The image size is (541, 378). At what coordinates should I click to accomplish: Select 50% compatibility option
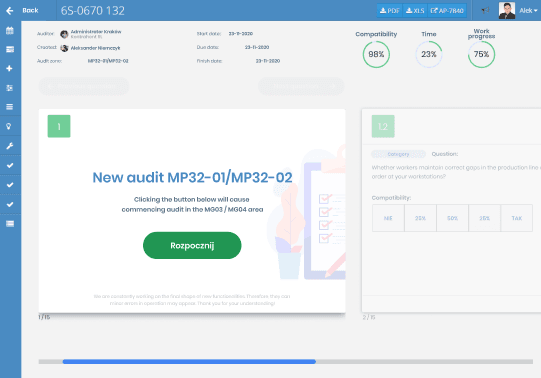(452, 218)
